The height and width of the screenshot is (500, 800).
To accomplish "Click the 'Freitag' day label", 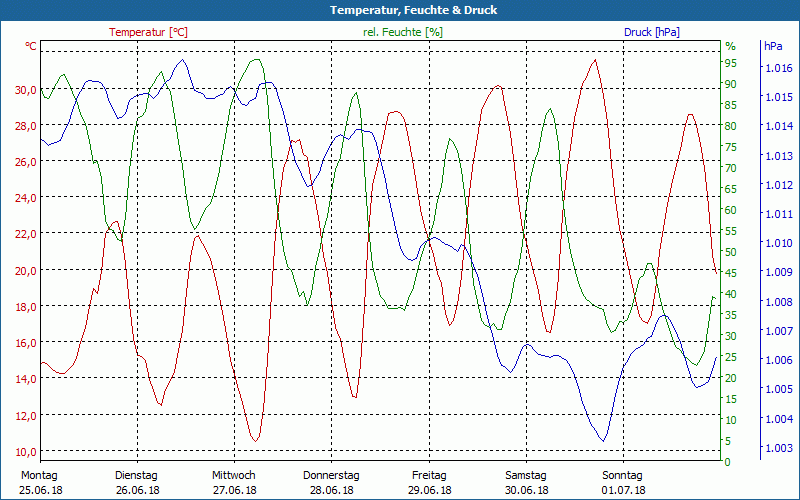I will pyautogui.click(x=429, y=476).
